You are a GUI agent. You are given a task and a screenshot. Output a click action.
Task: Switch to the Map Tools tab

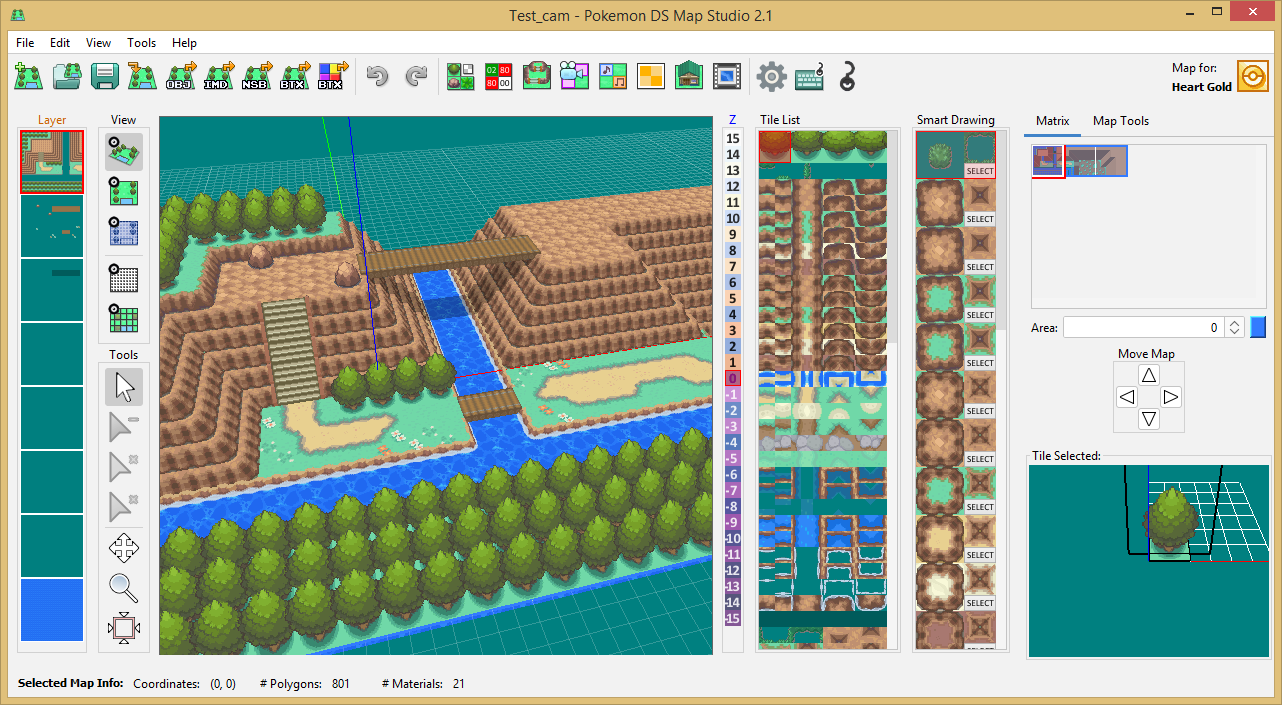pos(1121,121)
